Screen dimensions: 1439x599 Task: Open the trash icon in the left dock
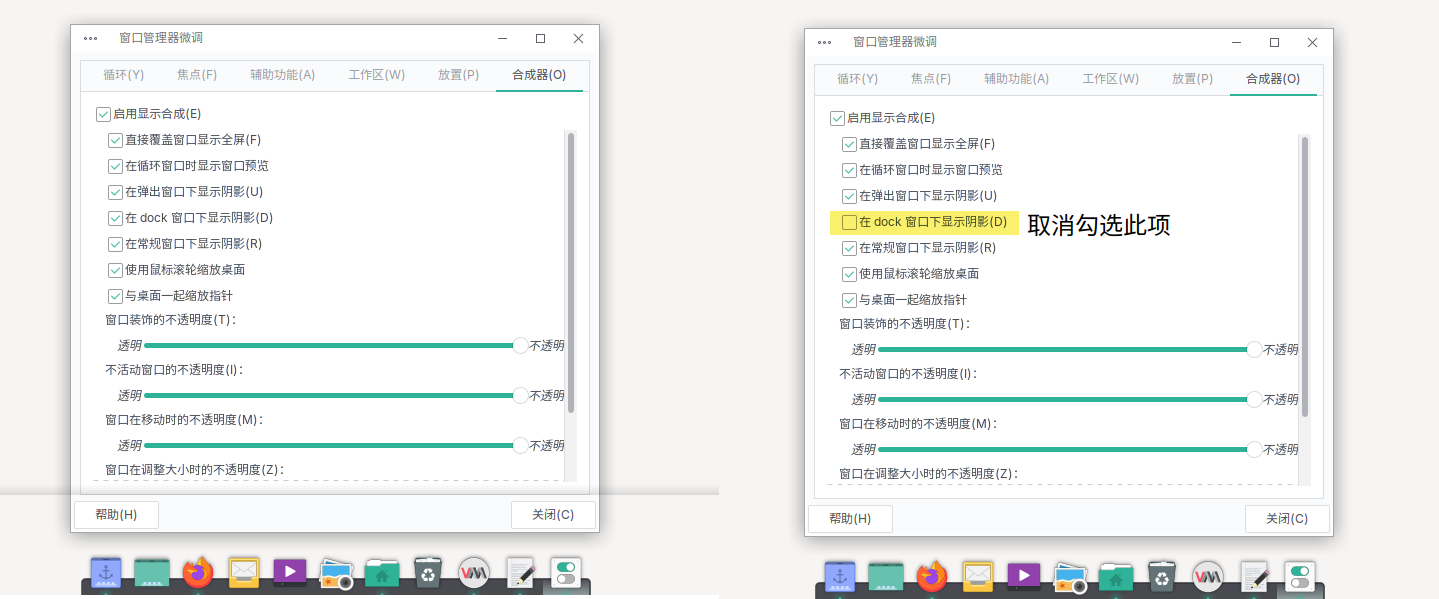click(427, 572)
